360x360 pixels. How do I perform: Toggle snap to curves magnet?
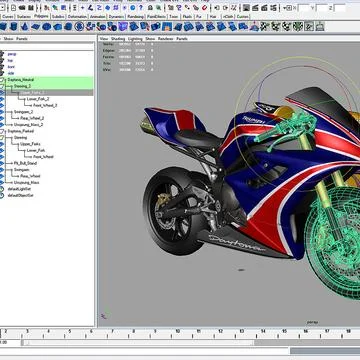coord(180,7)
